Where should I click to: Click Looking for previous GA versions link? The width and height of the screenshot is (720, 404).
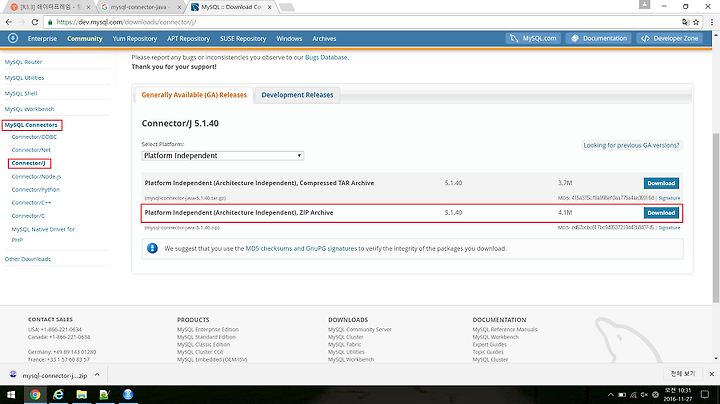tap(631, 145)
